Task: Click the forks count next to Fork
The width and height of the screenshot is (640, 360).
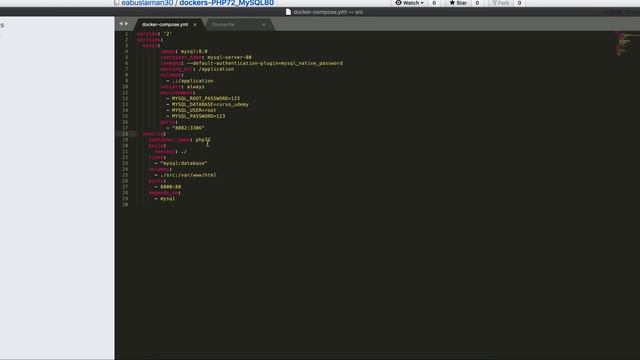Action: (x=519, y=3)
